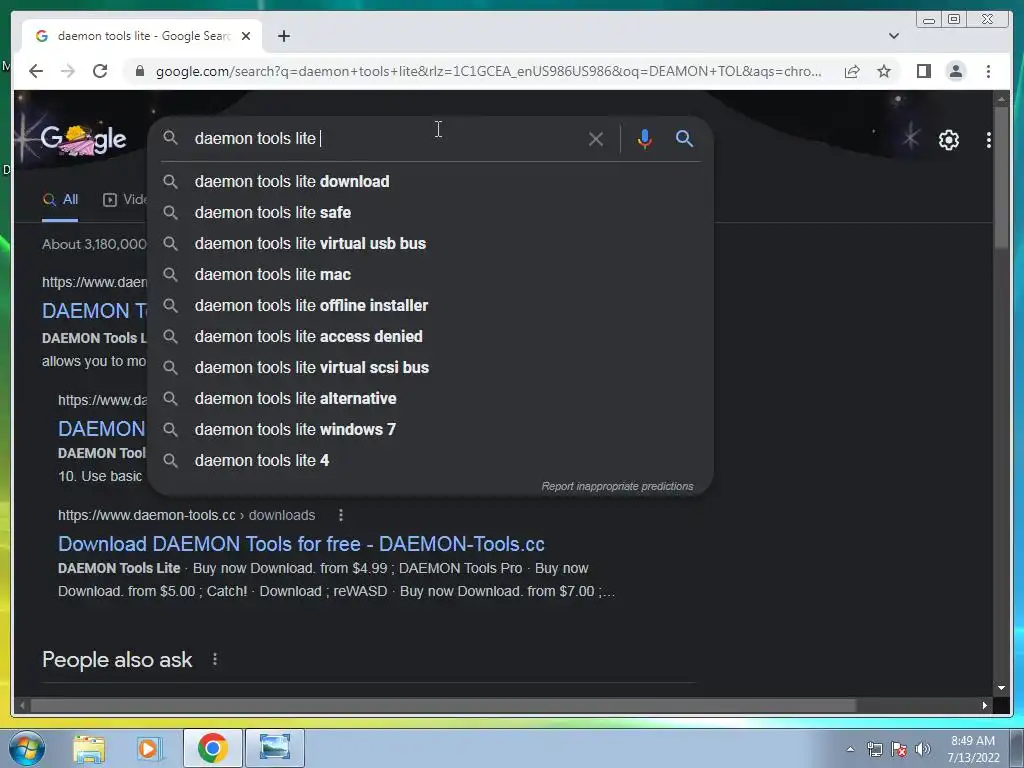Click in the Google search text field
Viewport: 1024px width, 768px height.
[x=385, y=138]
